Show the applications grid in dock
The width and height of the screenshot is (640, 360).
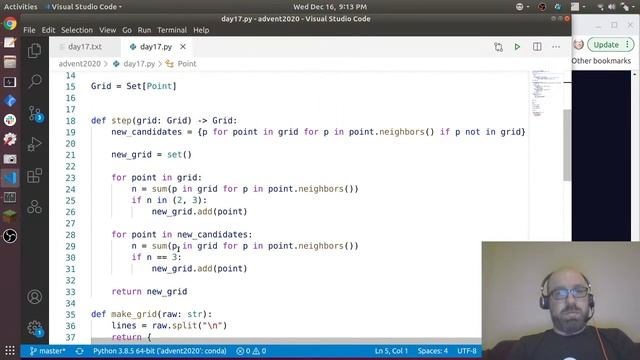pyautogui.click(x=10, y=351)
